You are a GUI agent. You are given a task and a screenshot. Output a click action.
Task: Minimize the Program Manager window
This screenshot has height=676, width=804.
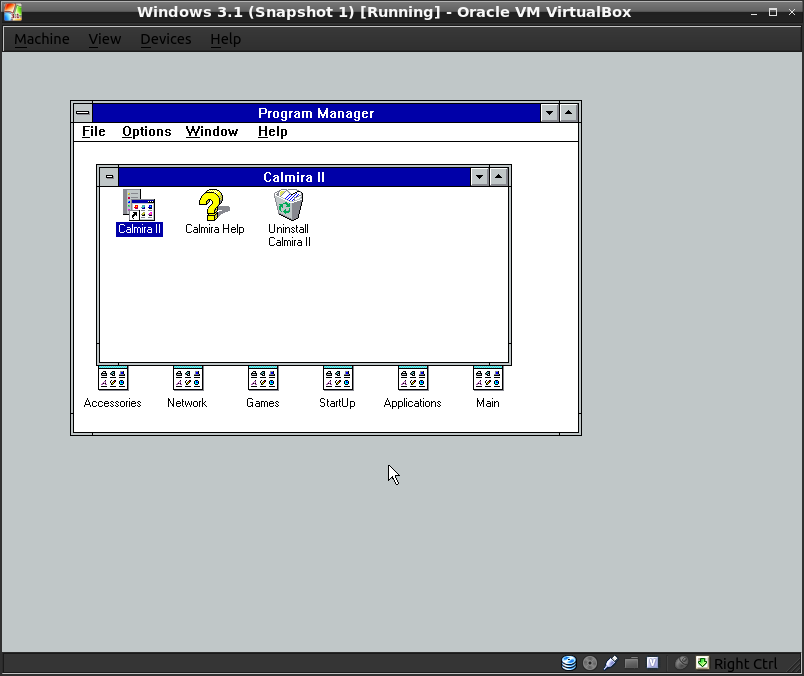coord(549,113)
